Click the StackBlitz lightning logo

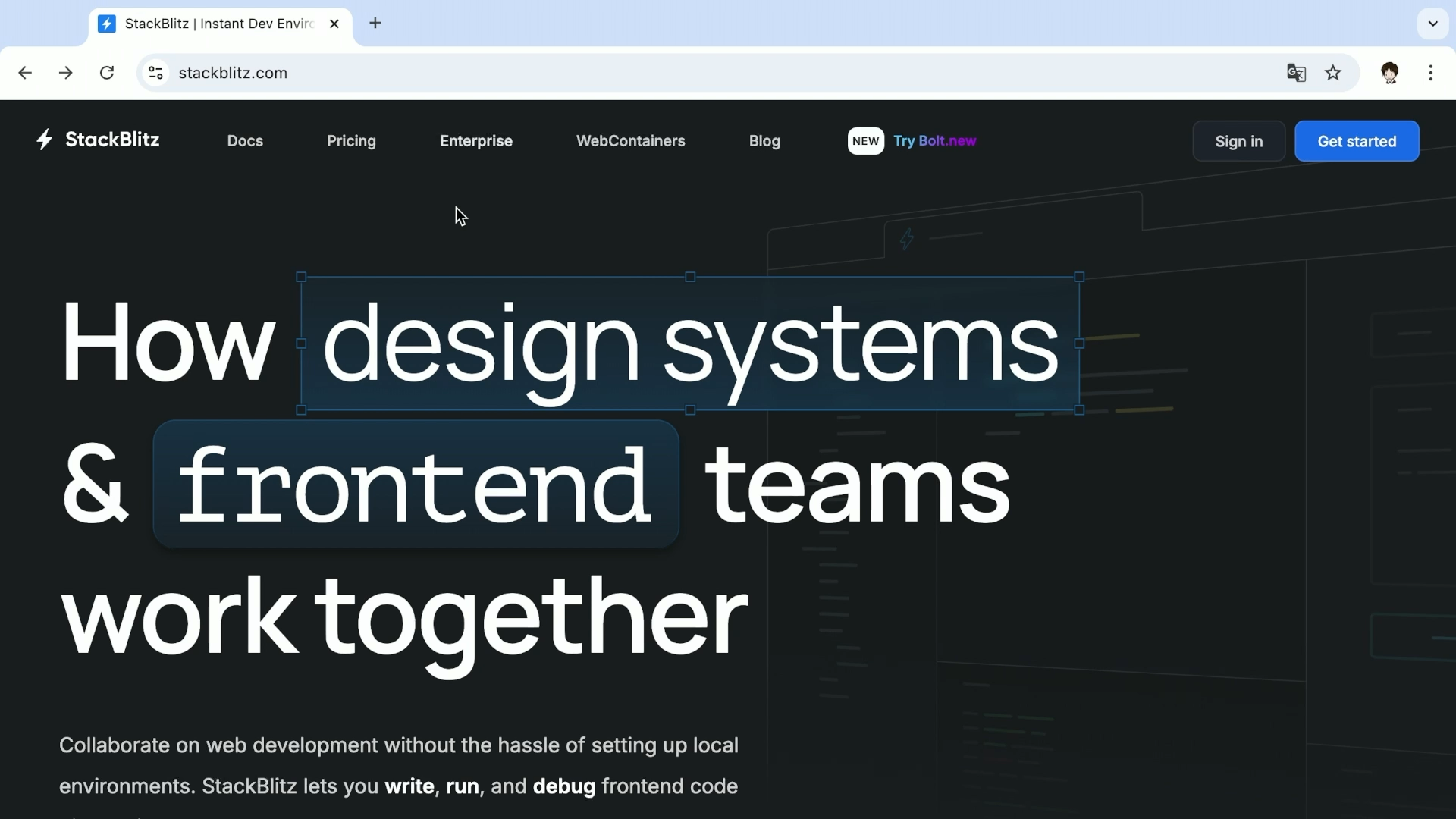pyautogui.click(x=43, y=140)
